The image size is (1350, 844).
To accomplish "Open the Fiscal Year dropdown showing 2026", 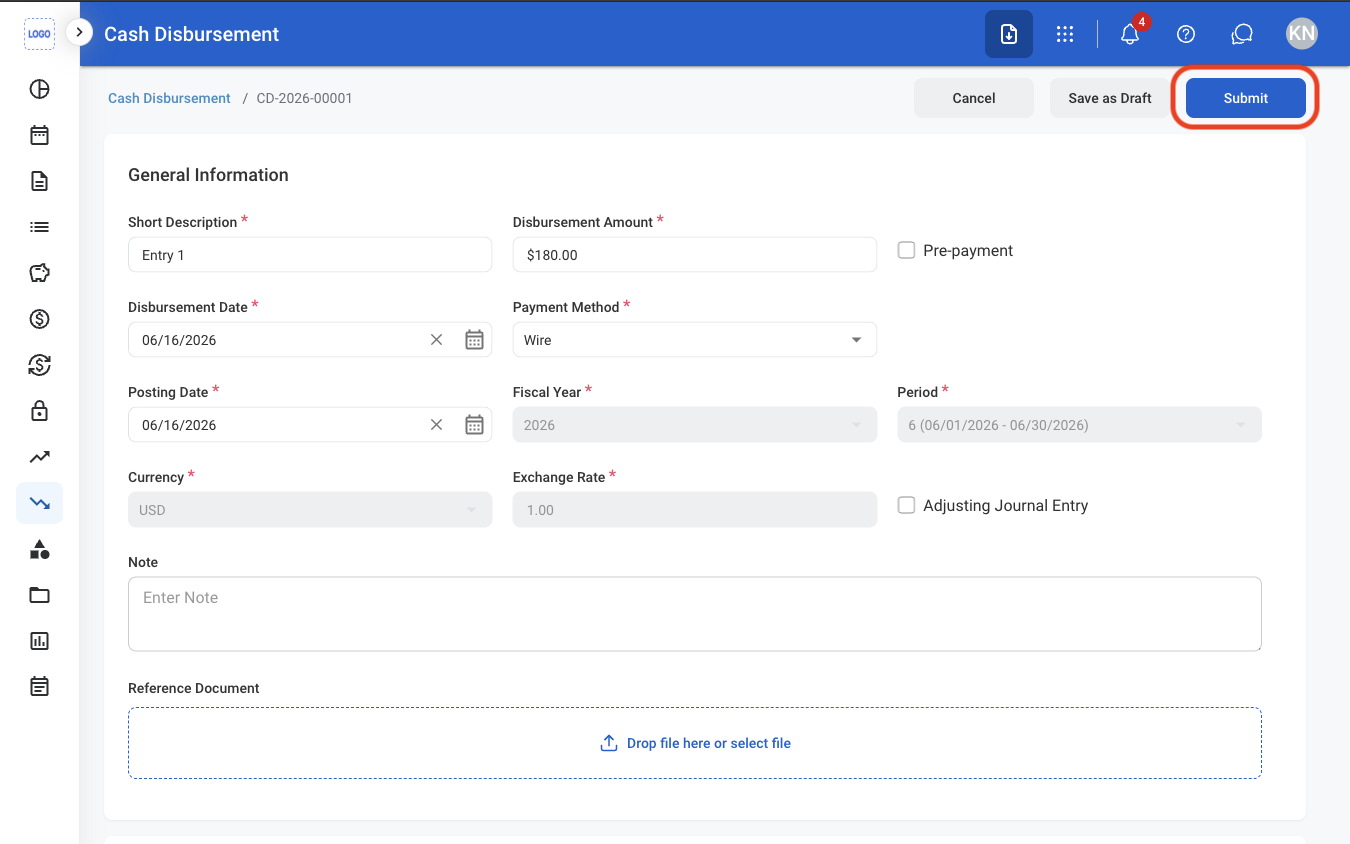I will [x=694, y=425].
